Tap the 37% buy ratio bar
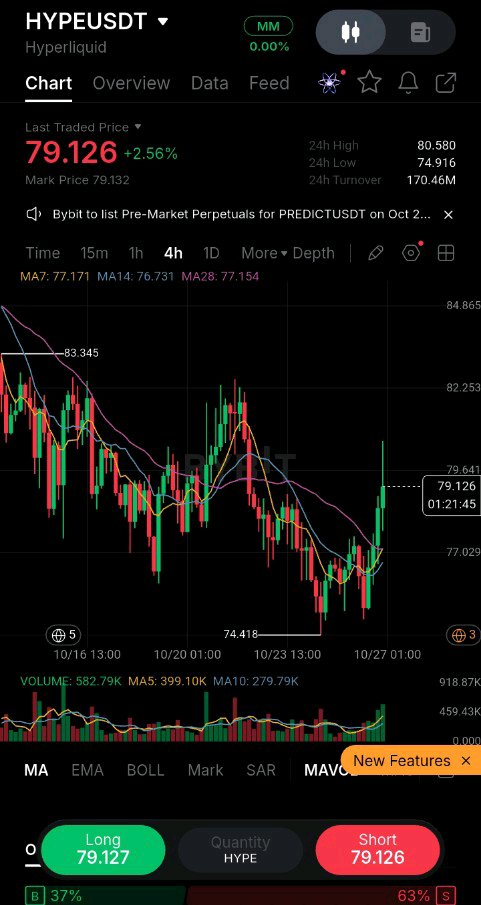This screenshot has height=905, width=481. [105, 896]
